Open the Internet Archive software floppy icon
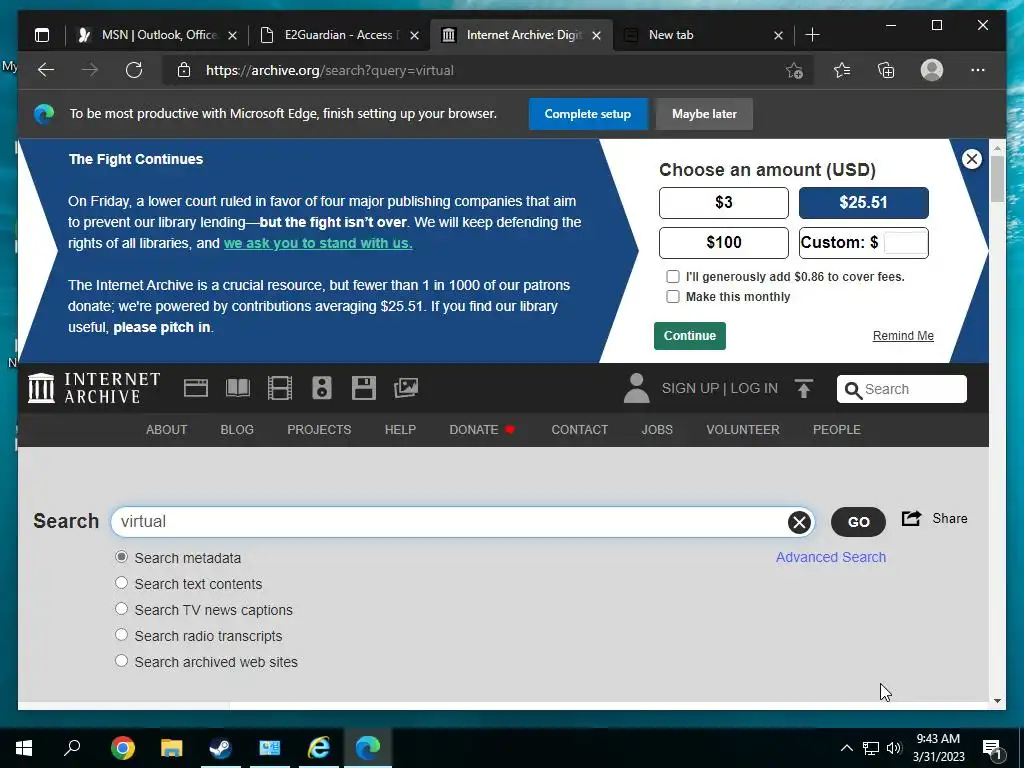Image resolution: width=1024 pixels, height=768 pixels. tap(364, 388)
